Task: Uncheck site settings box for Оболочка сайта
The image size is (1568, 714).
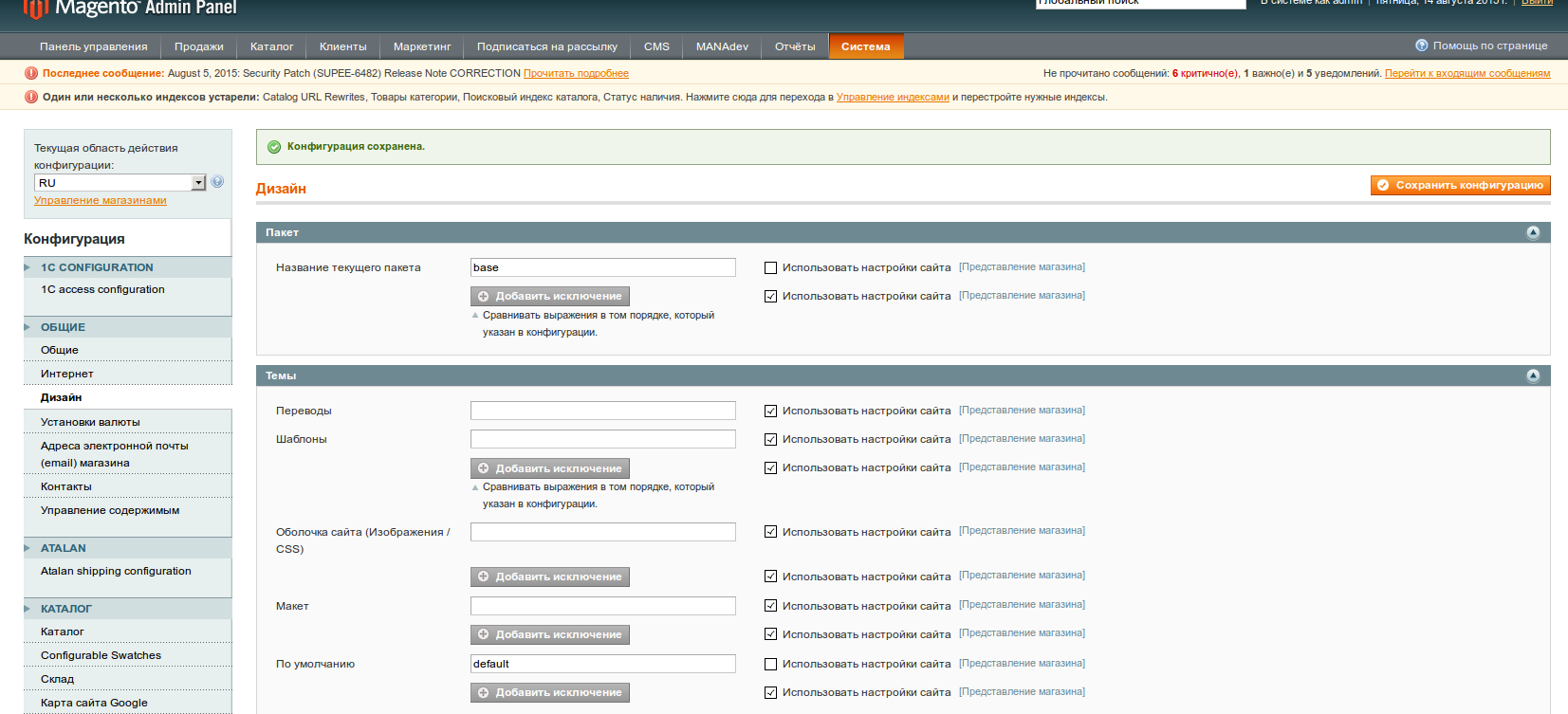Action: point(771,532)
